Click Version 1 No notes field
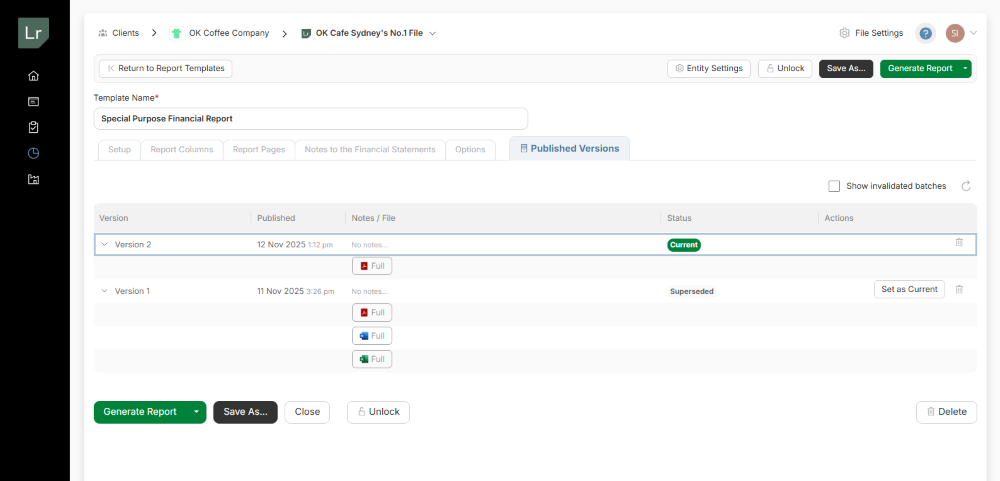1000x481 pixels. coord(369,292)
